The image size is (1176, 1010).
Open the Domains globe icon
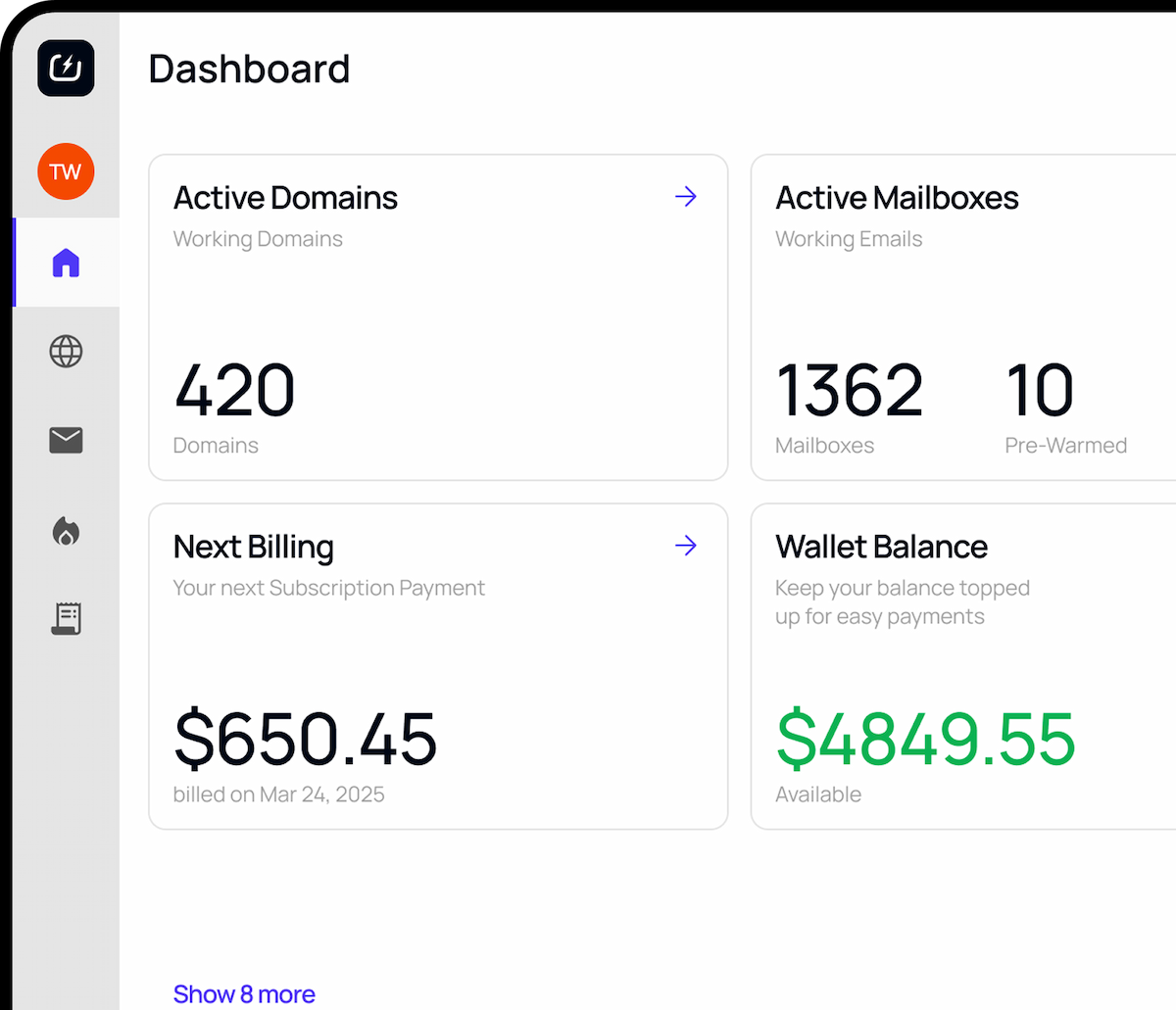click(66, 352)
